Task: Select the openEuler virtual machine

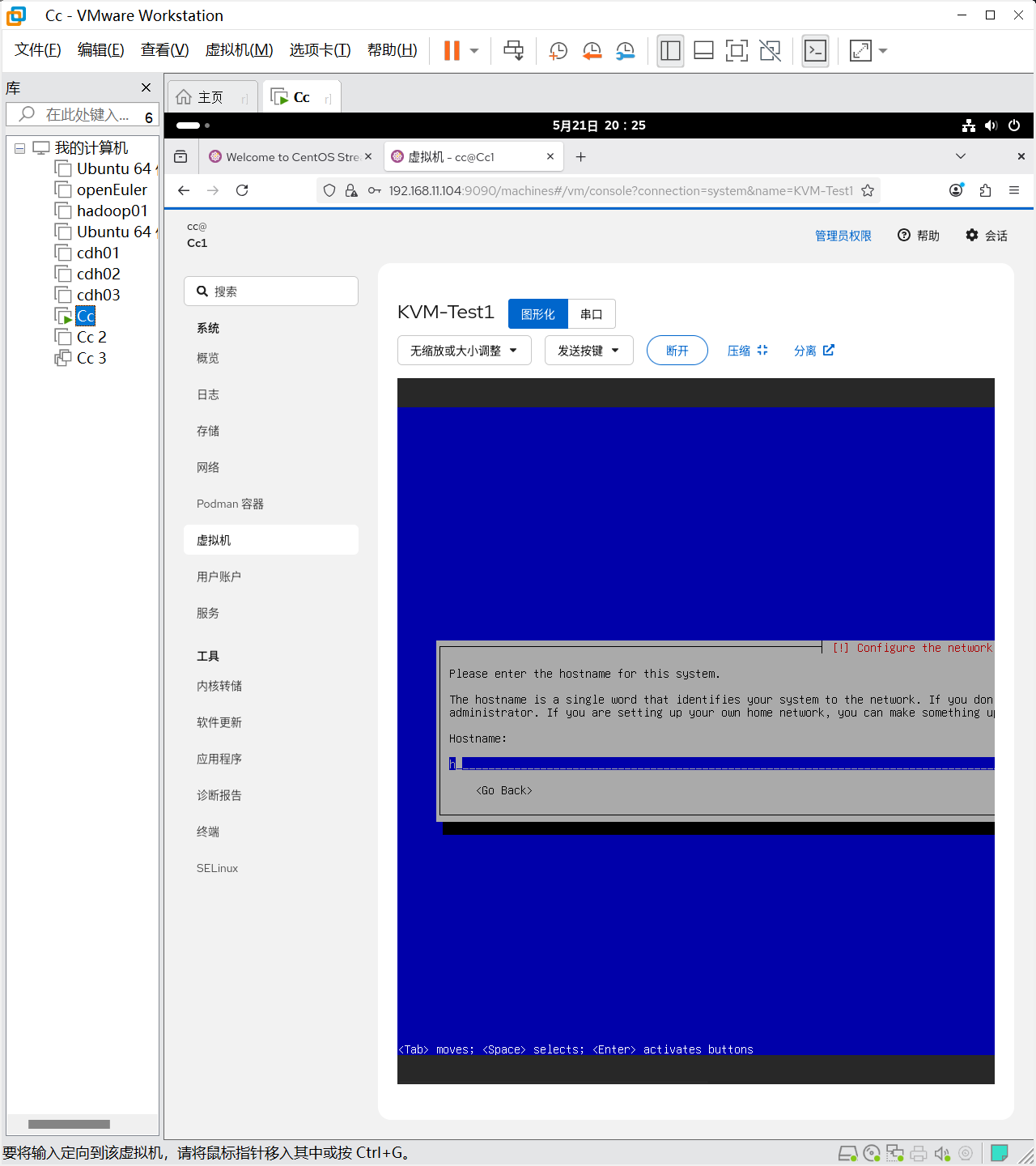Action: (112, 189)
